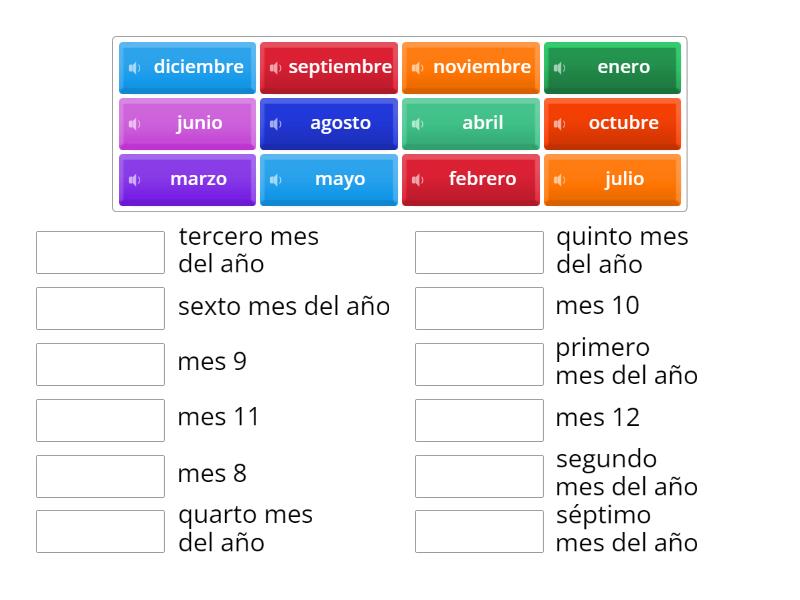Play audio for the agosto tile

tap(277, 123)
